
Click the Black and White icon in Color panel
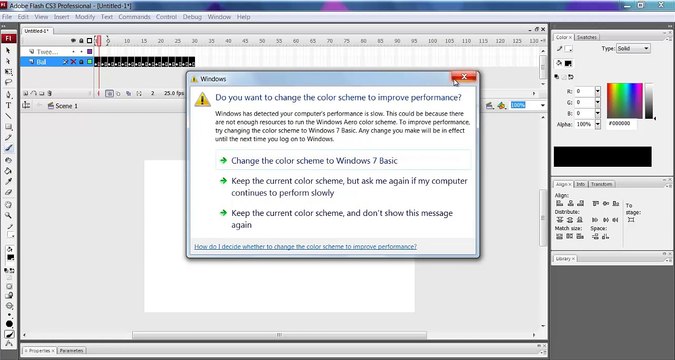point(557,77)
